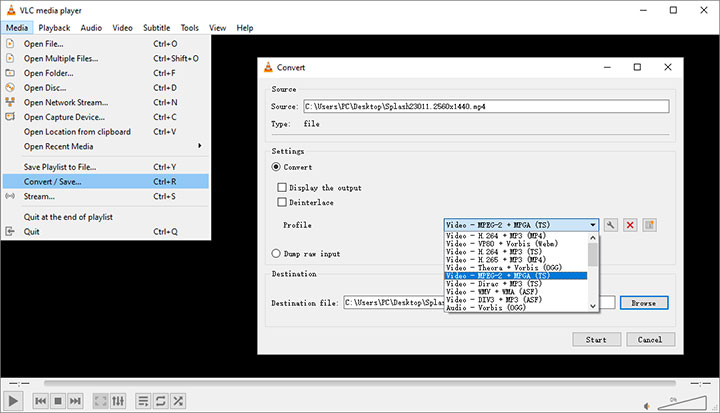Image resolution: width=720 pixels, height=413 pixels.
Task: Enable the Deinterlace checkbox
Action: (x=282, y=203)
